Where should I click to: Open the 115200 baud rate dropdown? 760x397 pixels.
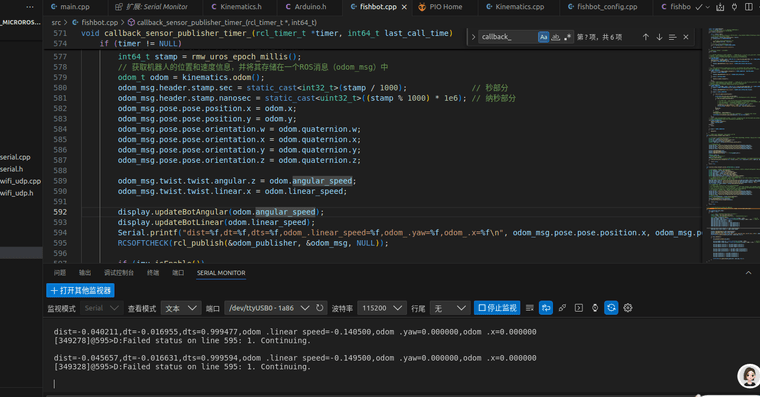click(381, 308)
